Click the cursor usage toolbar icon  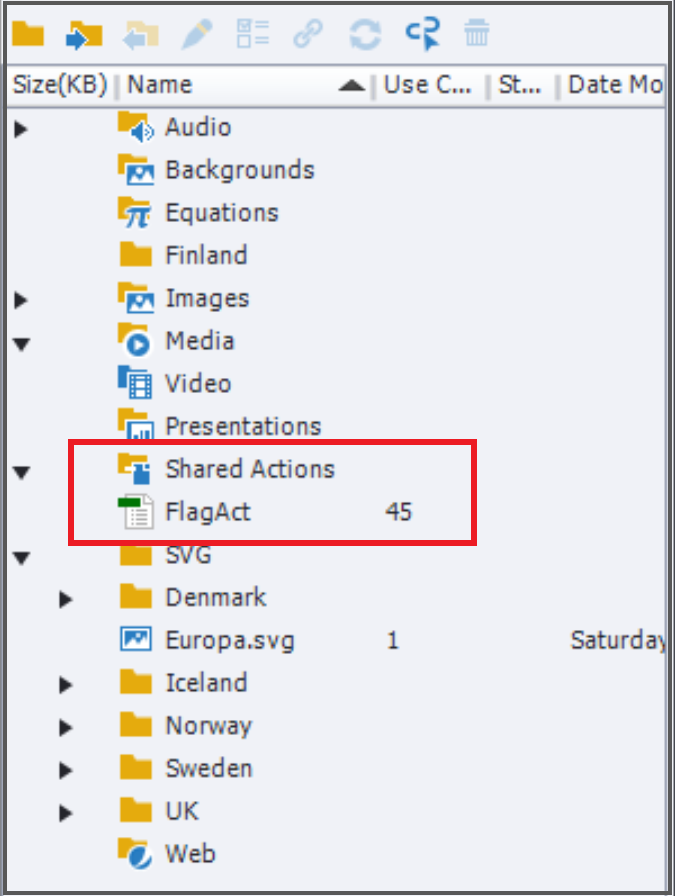pos(421,35)
